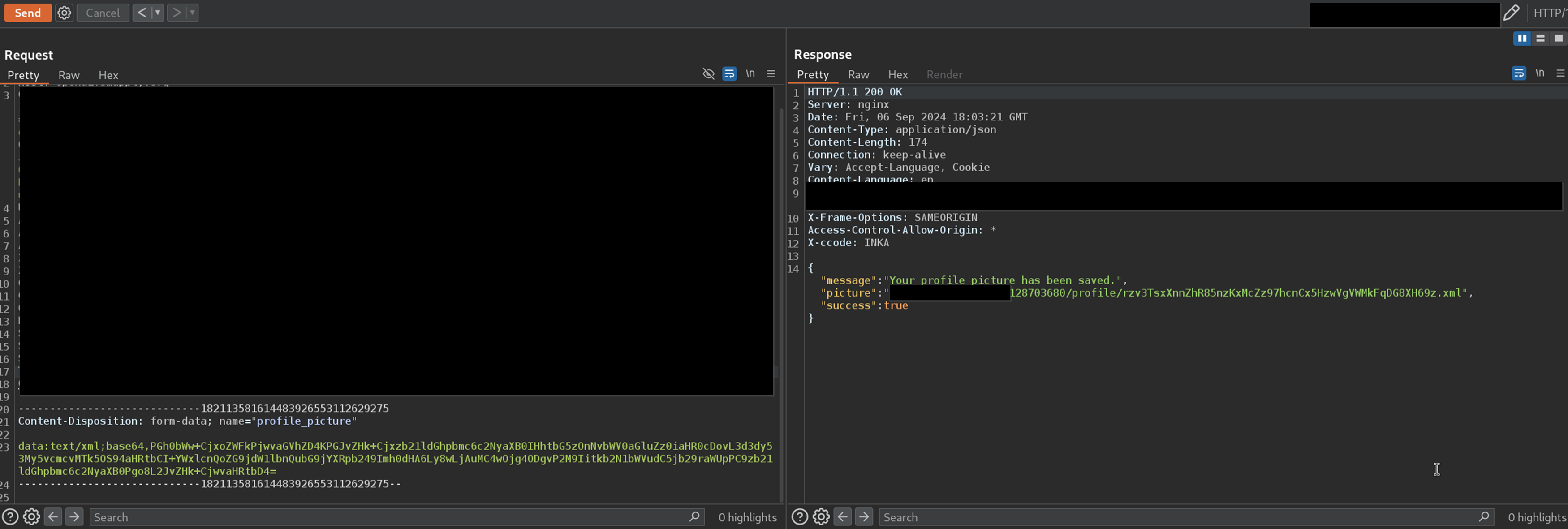Viewport: 1568px width, 529px height.
Task: Click the Request search magnifier icon
Action: tap(694, 517)
